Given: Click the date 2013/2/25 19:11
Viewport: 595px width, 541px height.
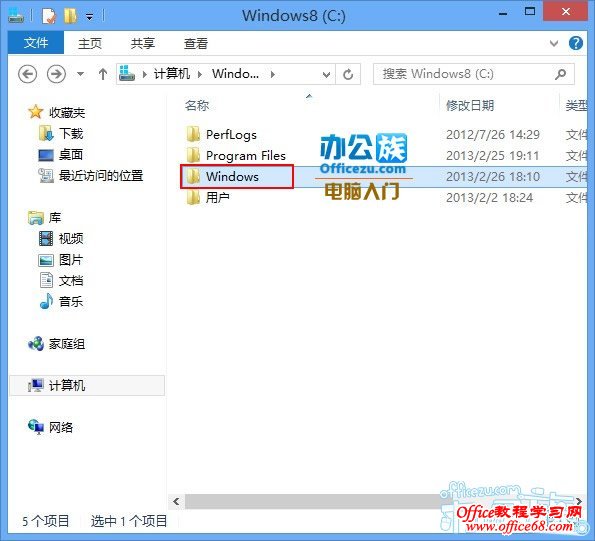Looking at the screenshot, I should (493, 156).
